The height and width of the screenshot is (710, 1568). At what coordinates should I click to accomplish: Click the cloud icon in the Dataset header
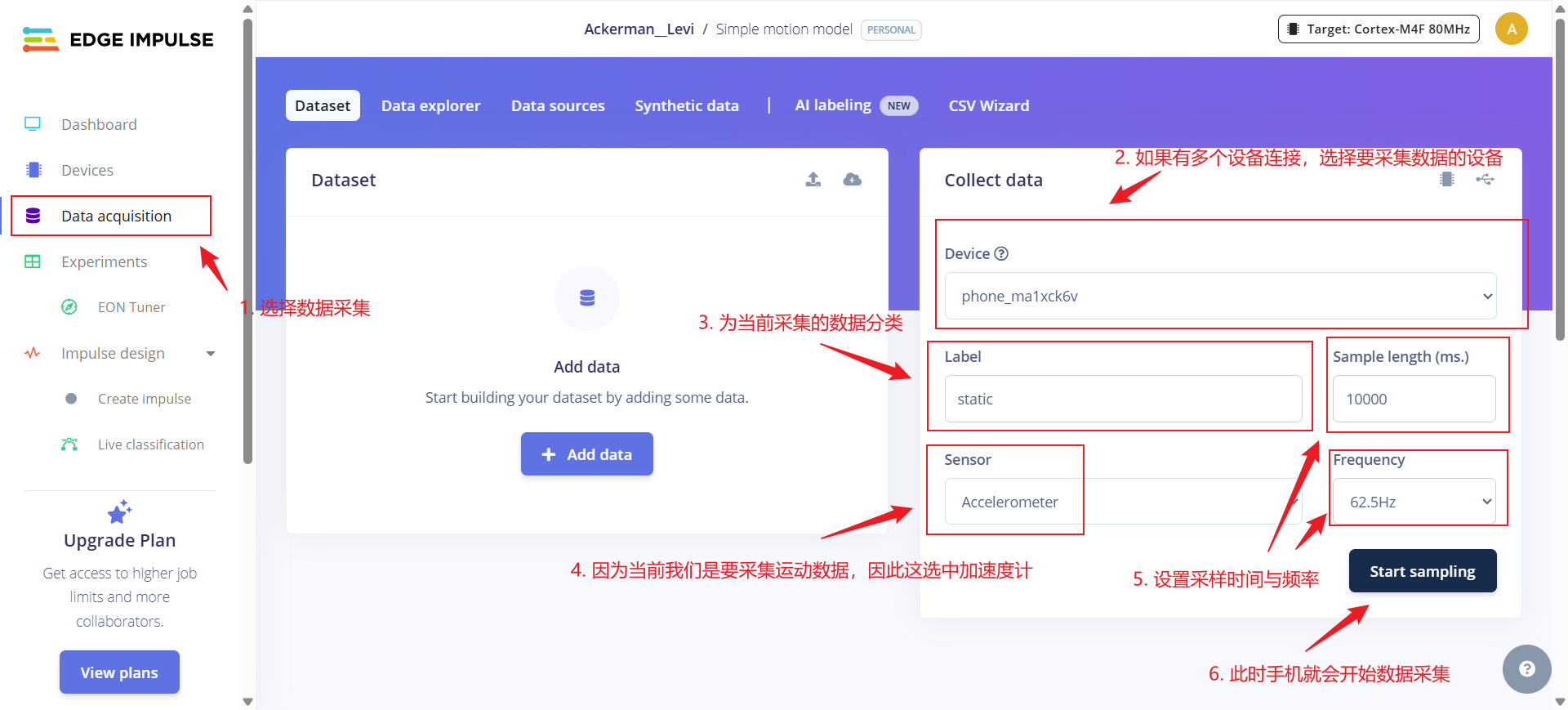coord(853,179)
